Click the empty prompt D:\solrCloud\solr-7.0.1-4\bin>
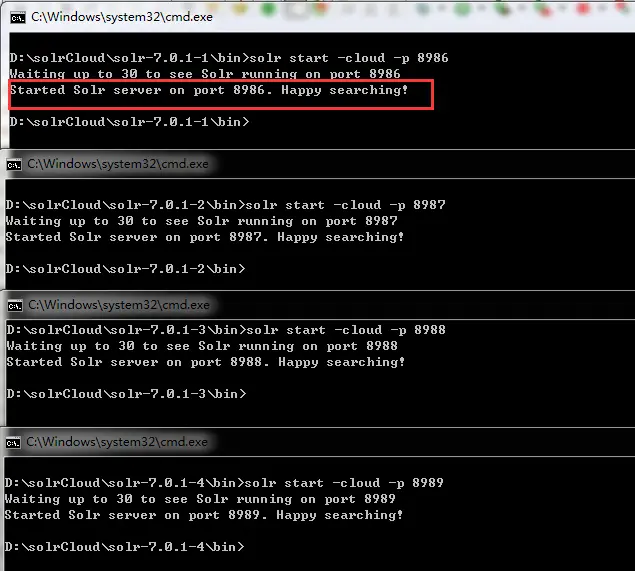The height and width of the screenshot is (571, 635). (x=125, y=547)
